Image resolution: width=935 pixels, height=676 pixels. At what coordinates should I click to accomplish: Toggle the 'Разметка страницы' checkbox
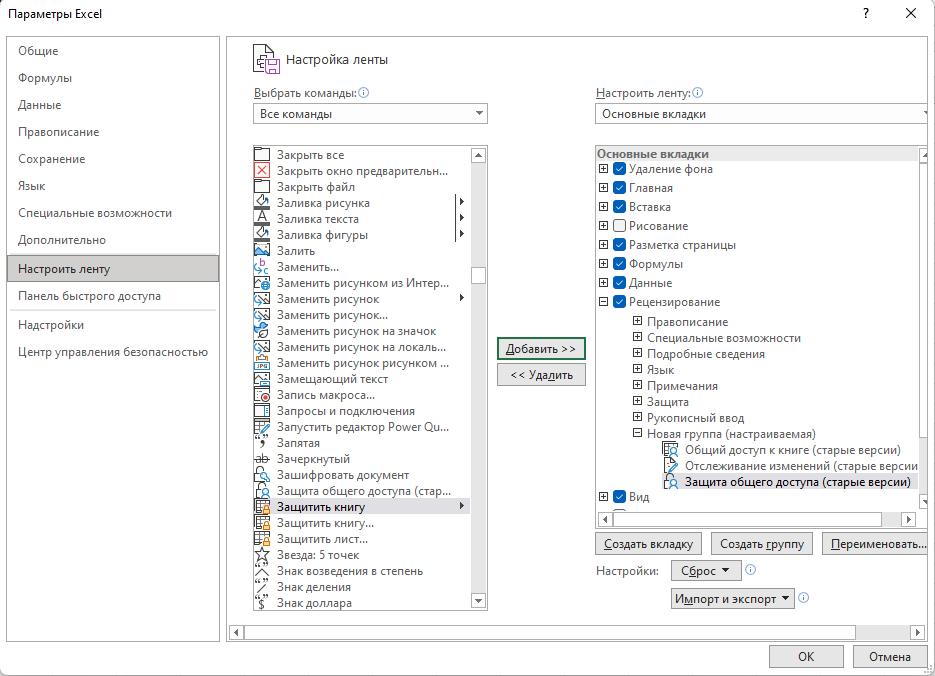tap(620, 245)
